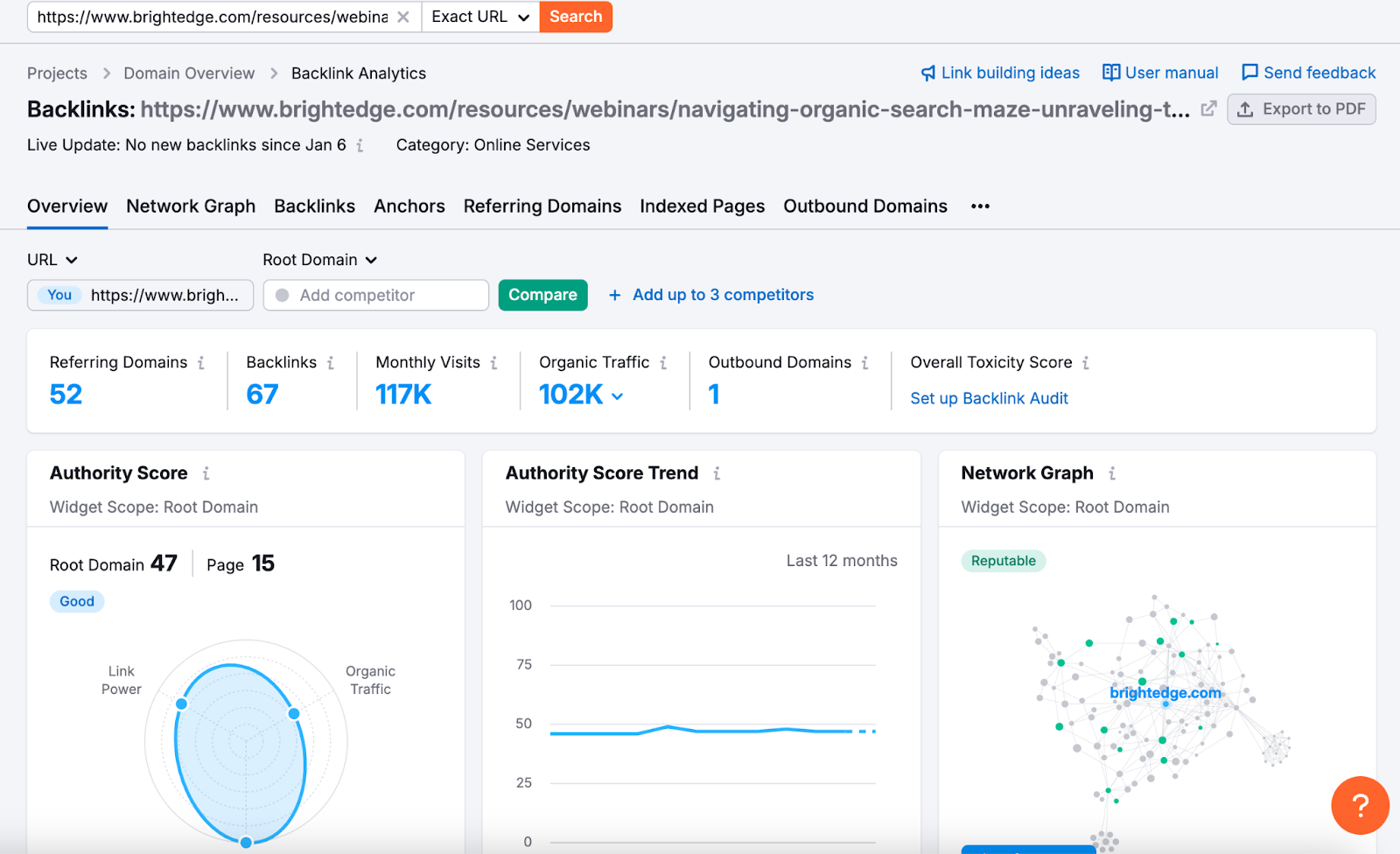
Task: Show info for Network Graph widget
Action: coord(1112,473)
